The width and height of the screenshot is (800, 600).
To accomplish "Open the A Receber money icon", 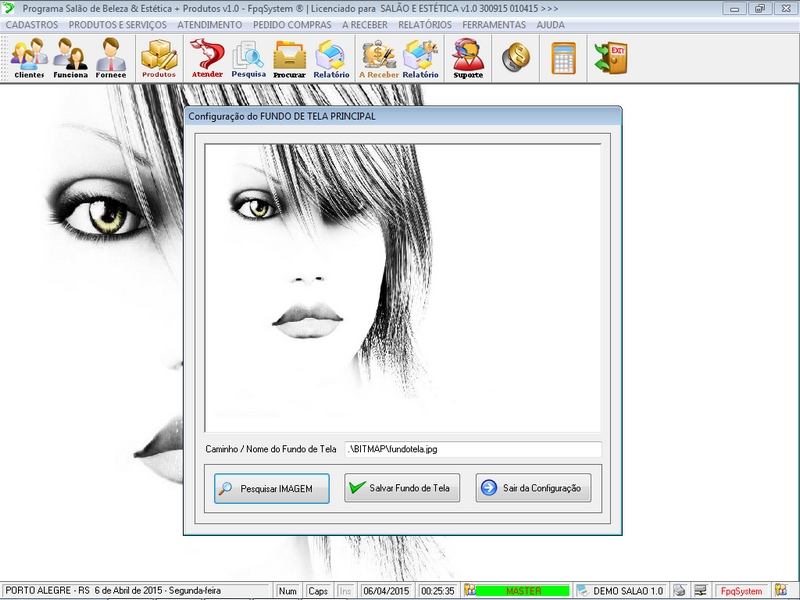I will point(379,58).
